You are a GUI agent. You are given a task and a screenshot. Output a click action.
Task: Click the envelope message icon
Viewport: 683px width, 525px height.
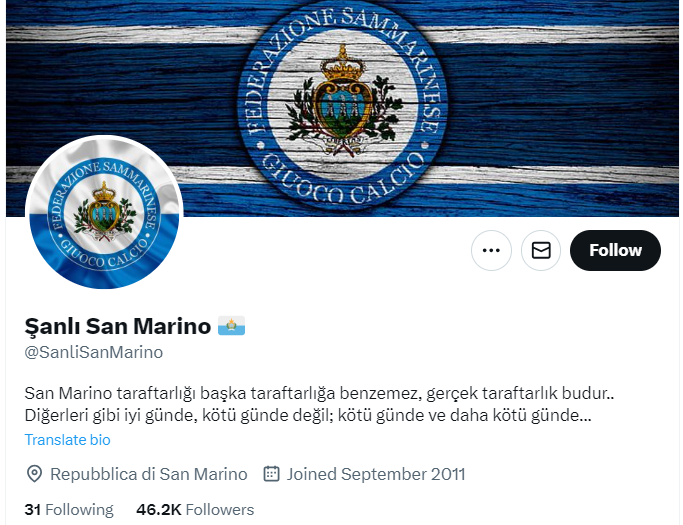coord(541,250)
